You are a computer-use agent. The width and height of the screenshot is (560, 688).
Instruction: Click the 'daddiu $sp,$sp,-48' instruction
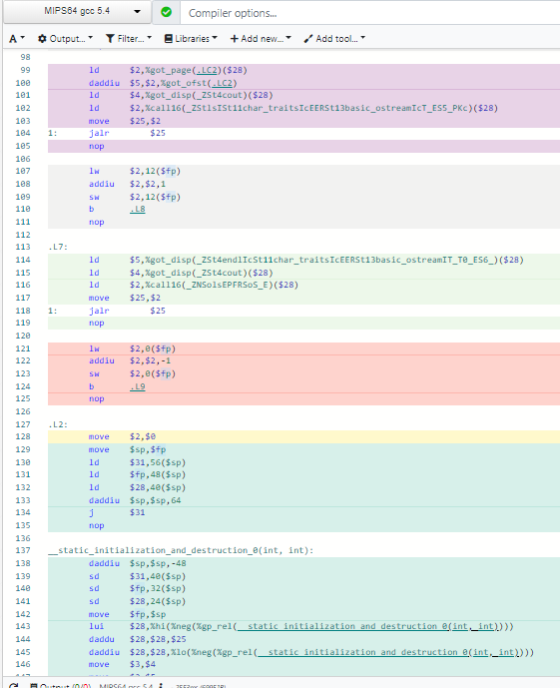point(137,563)
